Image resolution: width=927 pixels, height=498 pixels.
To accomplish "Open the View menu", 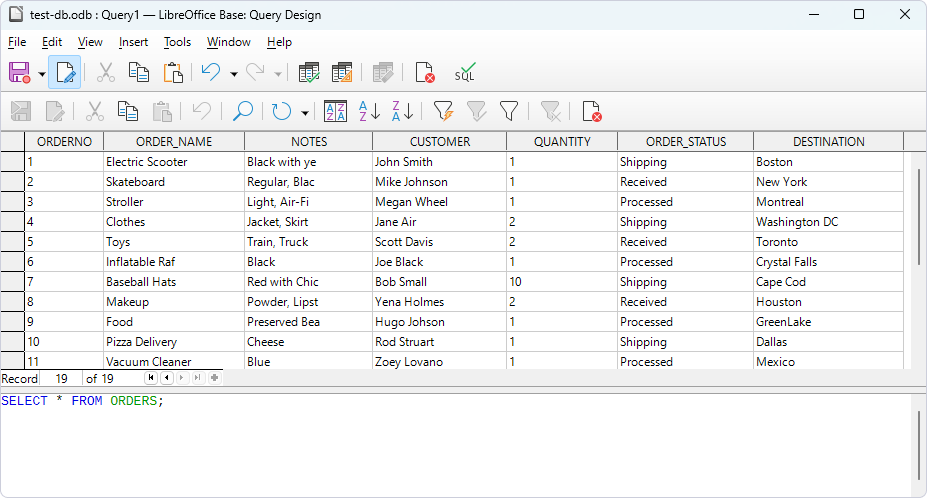I will pos(90,42).
